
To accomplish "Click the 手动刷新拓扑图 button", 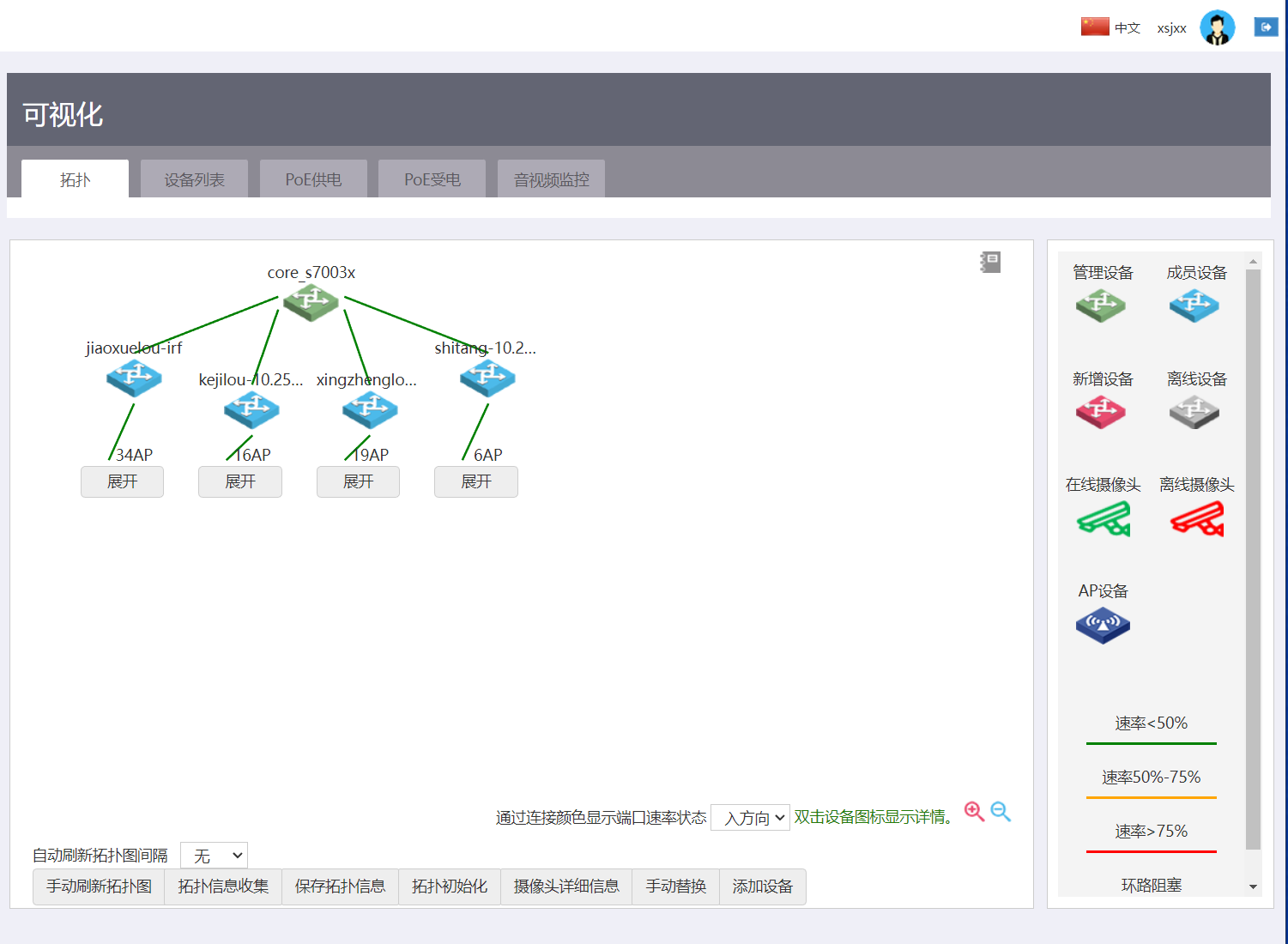I will pos(99,887).
